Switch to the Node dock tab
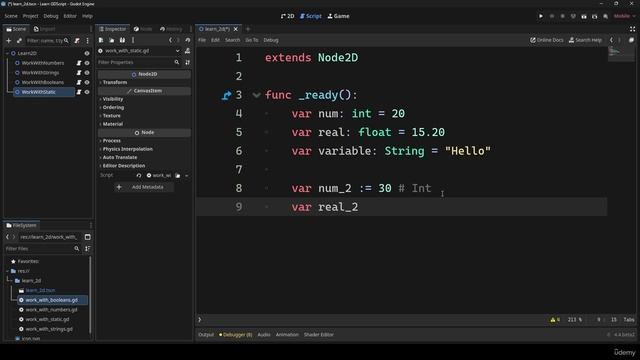This screenshot has height=360, width=640. click(x=143, y=29)
